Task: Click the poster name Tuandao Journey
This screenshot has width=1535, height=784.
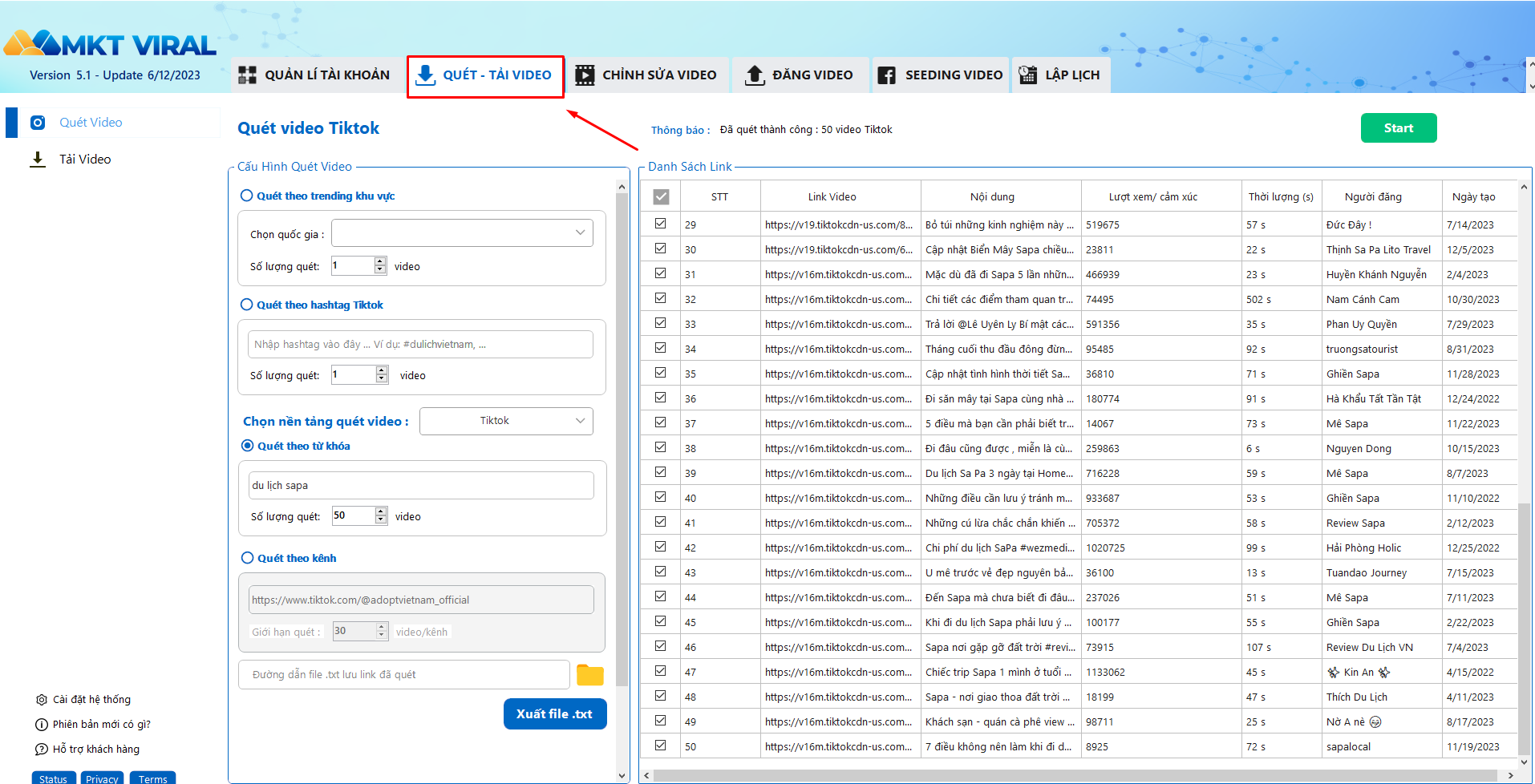Action: [x=1367, y=572]
